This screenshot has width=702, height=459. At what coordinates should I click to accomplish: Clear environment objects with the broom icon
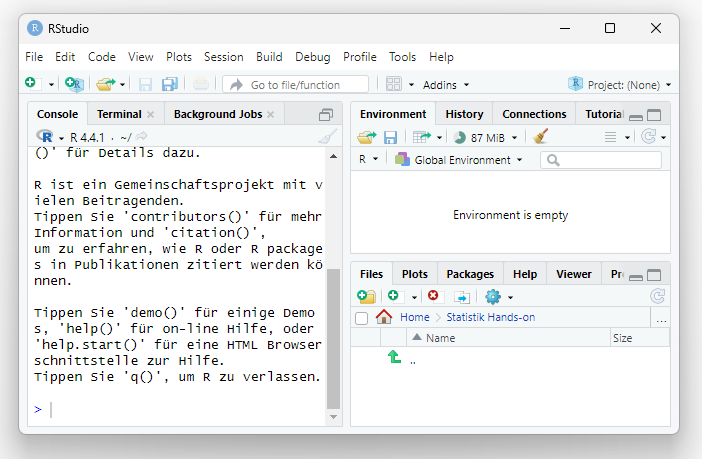(541, 136)
